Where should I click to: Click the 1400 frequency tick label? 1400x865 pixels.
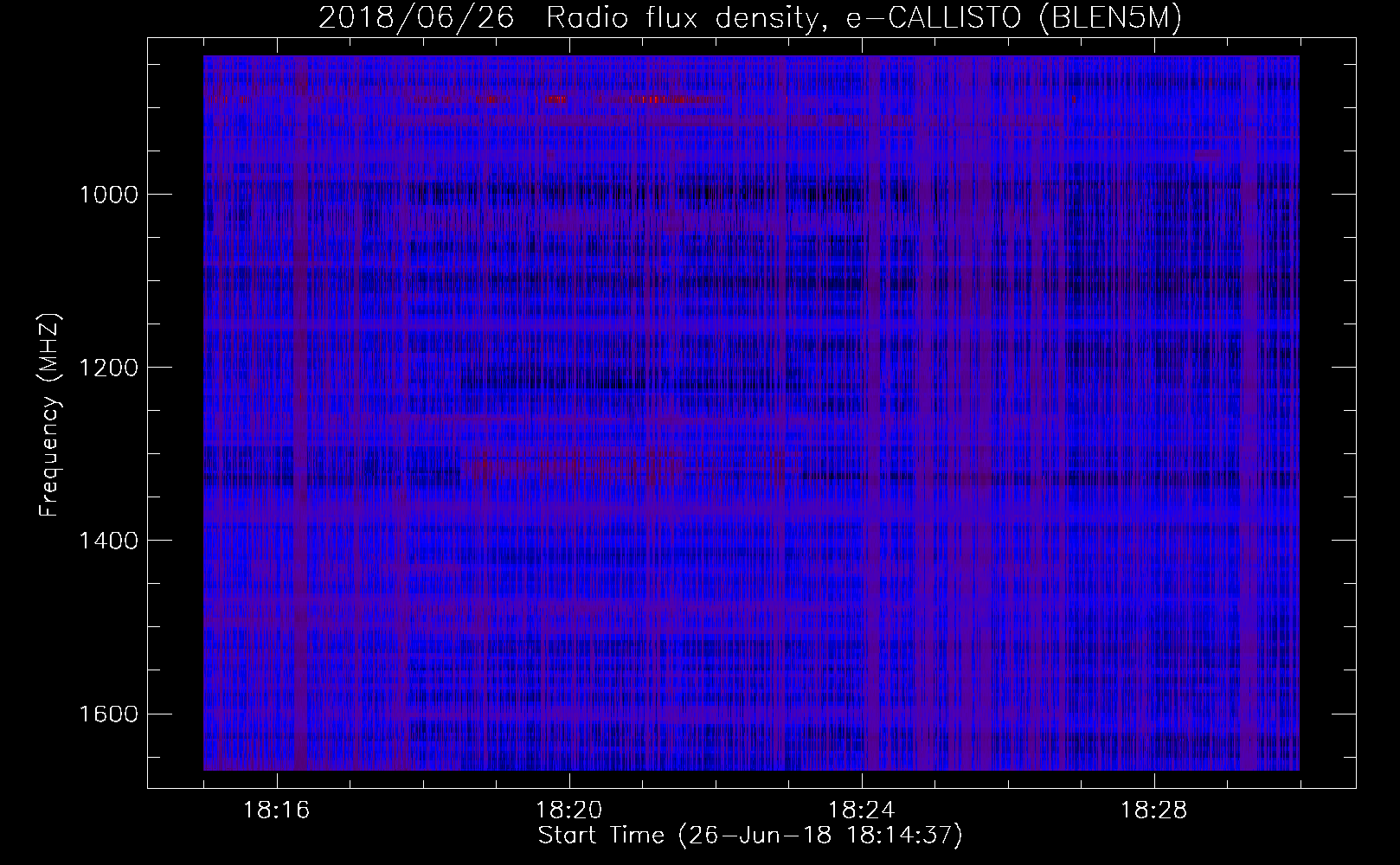108,541
